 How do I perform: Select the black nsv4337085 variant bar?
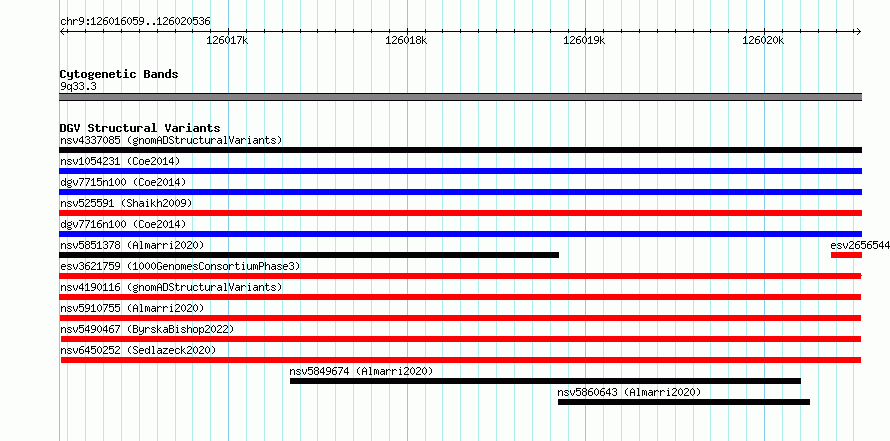(x=460, y=150)
